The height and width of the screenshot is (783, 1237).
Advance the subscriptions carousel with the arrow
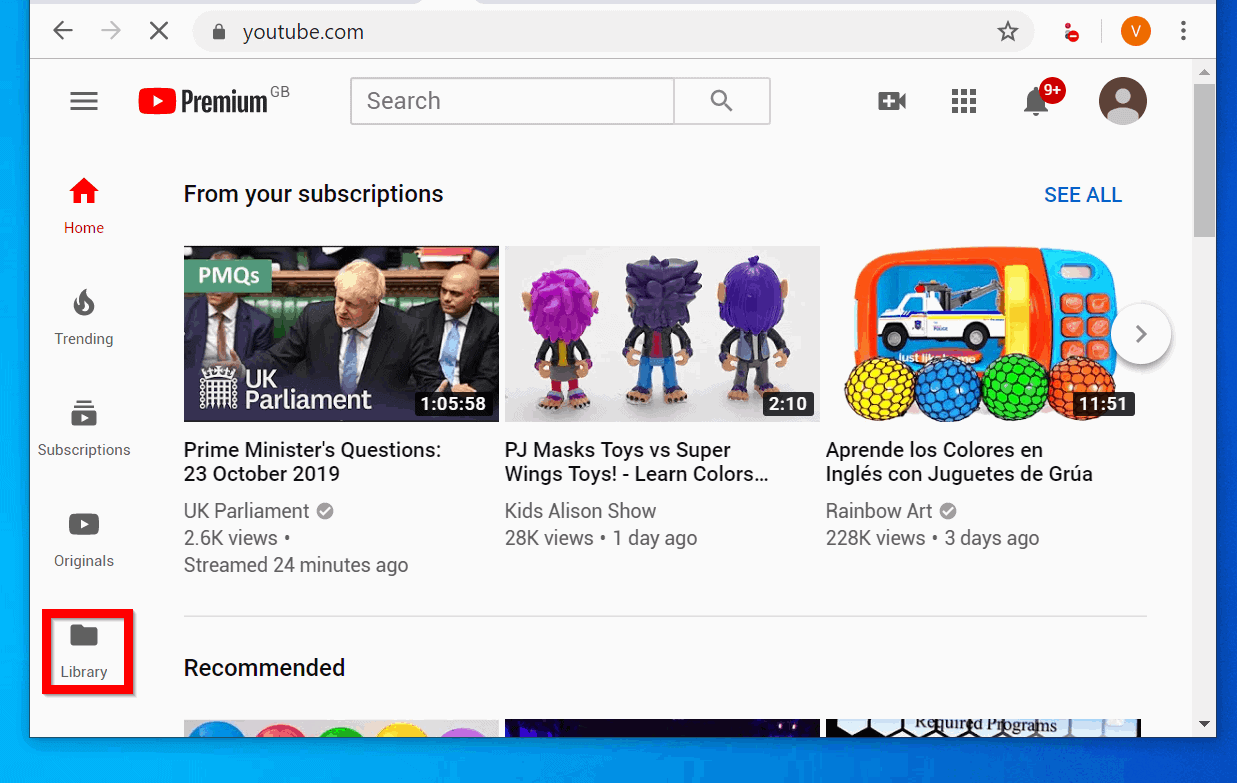[1140, 334]
